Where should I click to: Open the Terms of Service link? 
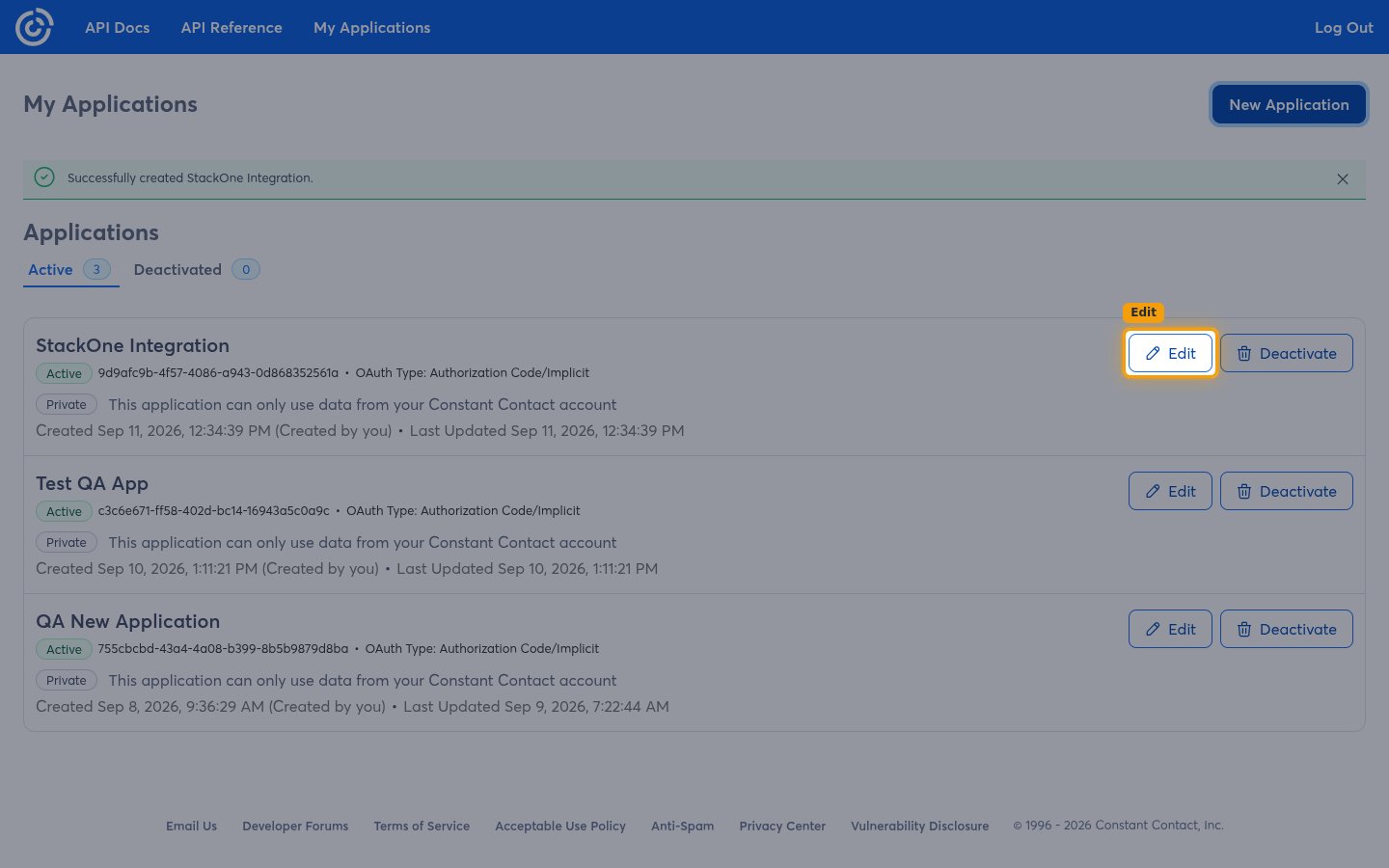422,826
